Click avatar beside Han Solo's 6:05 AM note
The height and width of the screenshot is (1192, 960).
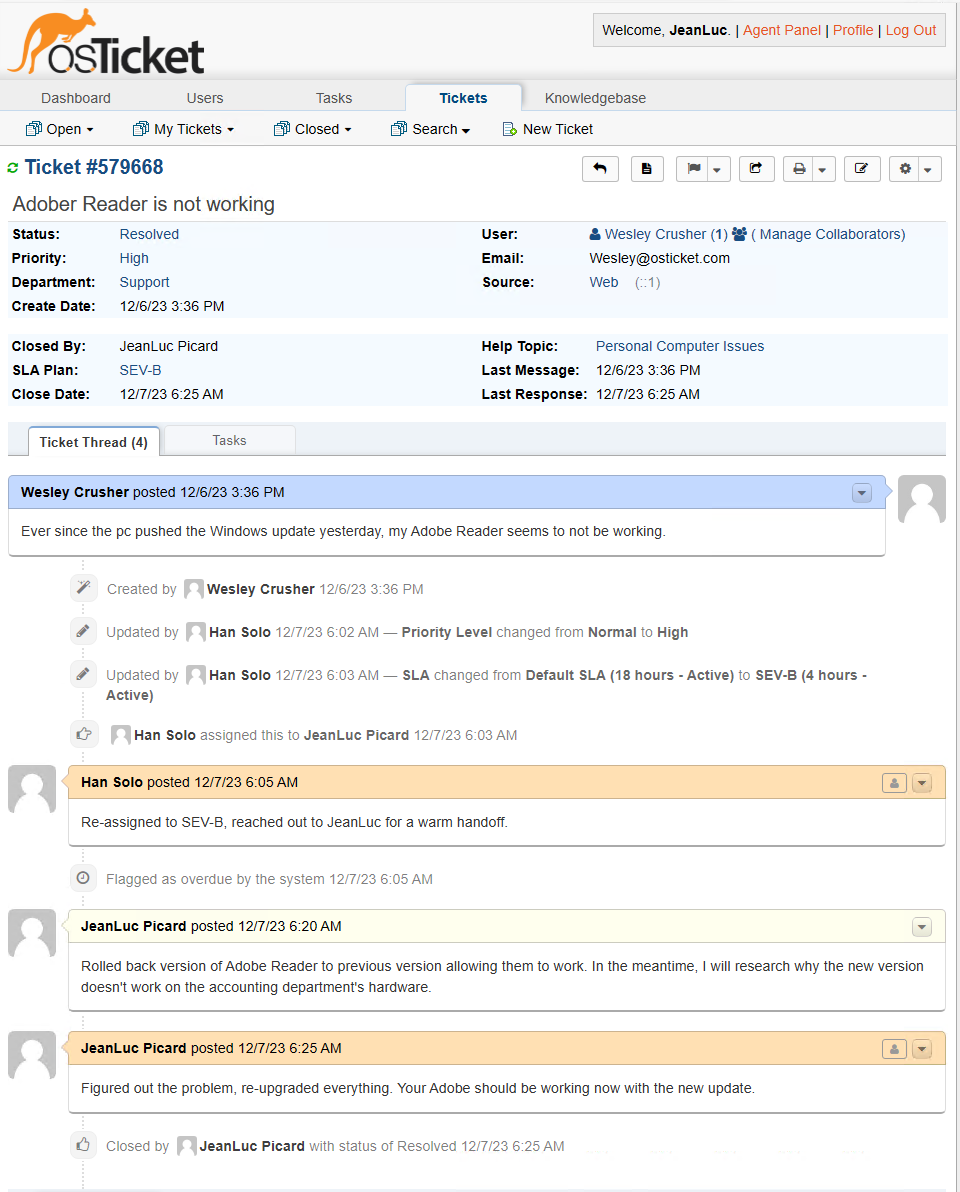coord(32,789)
